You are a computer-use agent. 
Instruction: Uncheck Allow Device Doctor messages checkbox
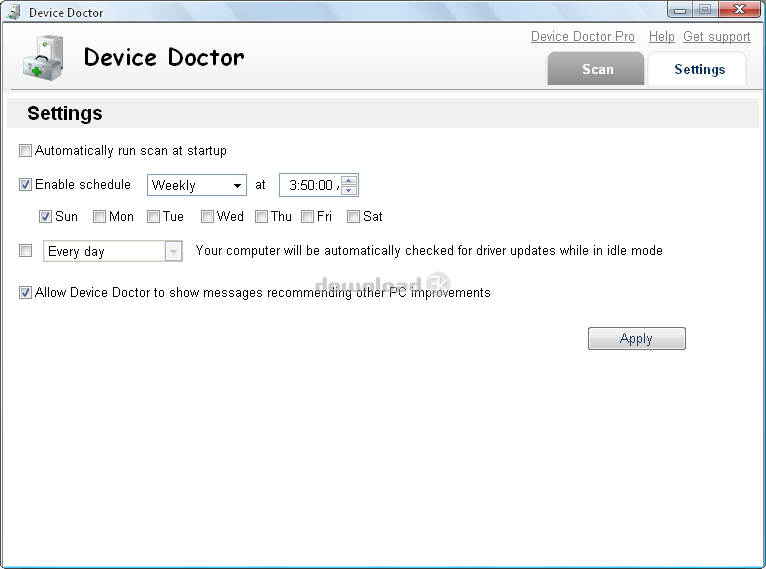pos(25,293)
